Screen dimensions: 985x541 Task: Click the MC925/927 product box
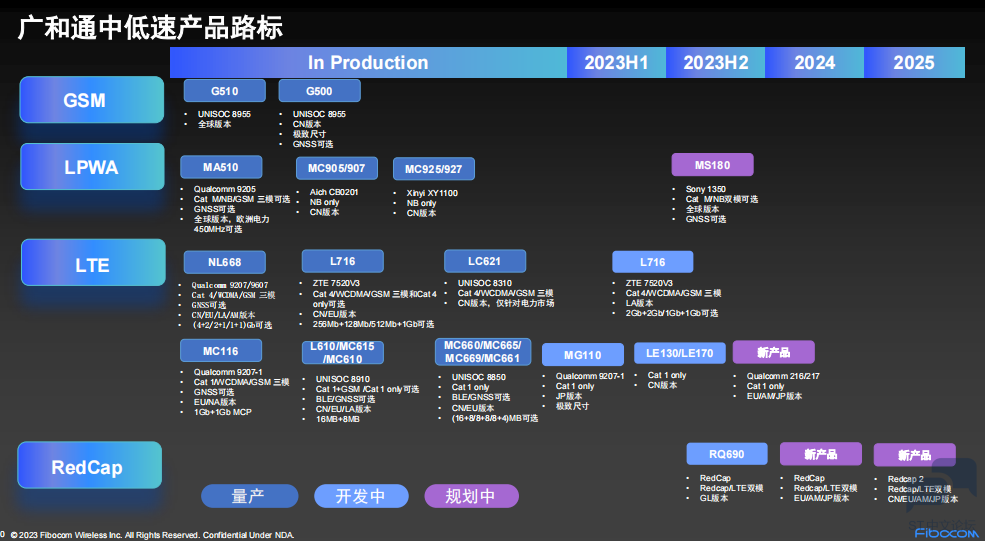click(x=433, y=169)
